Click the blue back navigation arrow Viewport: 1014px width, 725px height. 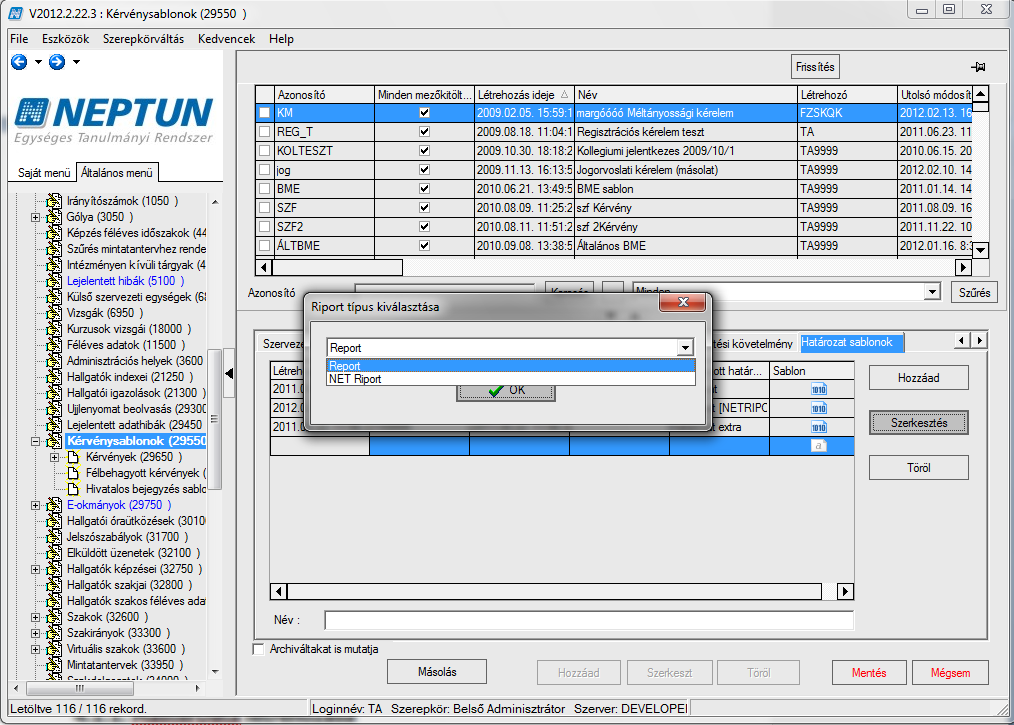(x=19, y=62)
